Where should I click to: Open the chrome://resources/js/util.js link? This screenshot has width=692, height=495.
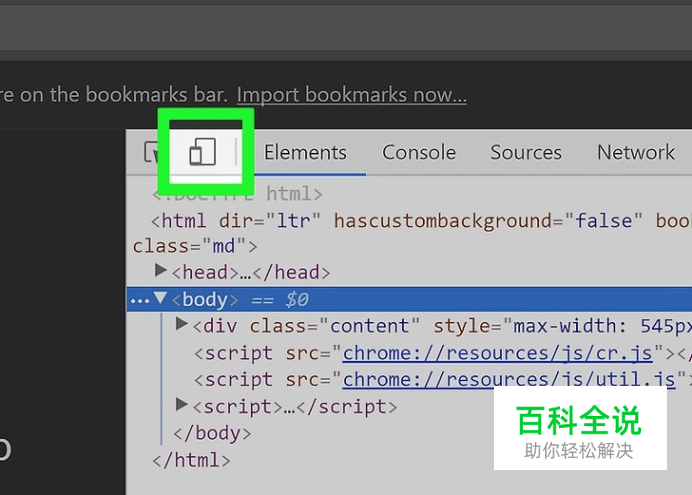coord(509,380)
